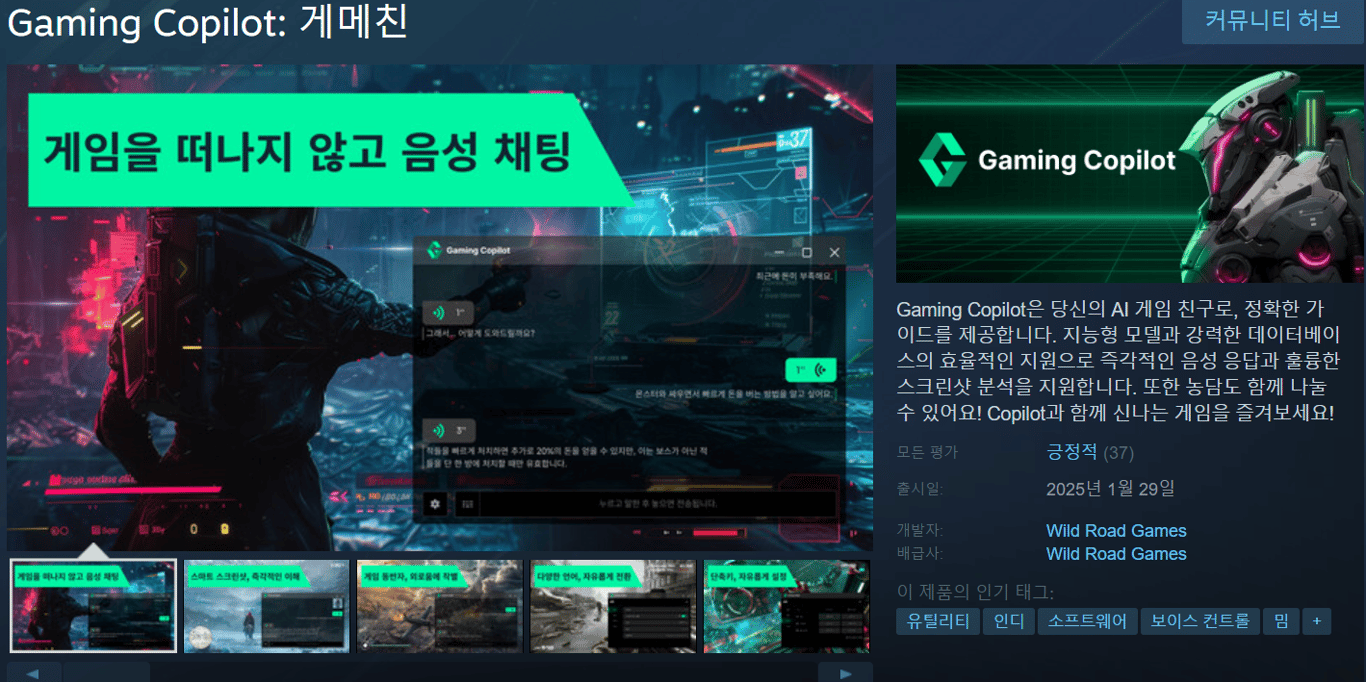
Task: Open the 커뮤니티 허브 page
Action: pyautogui.click(x=1272, y=20)
